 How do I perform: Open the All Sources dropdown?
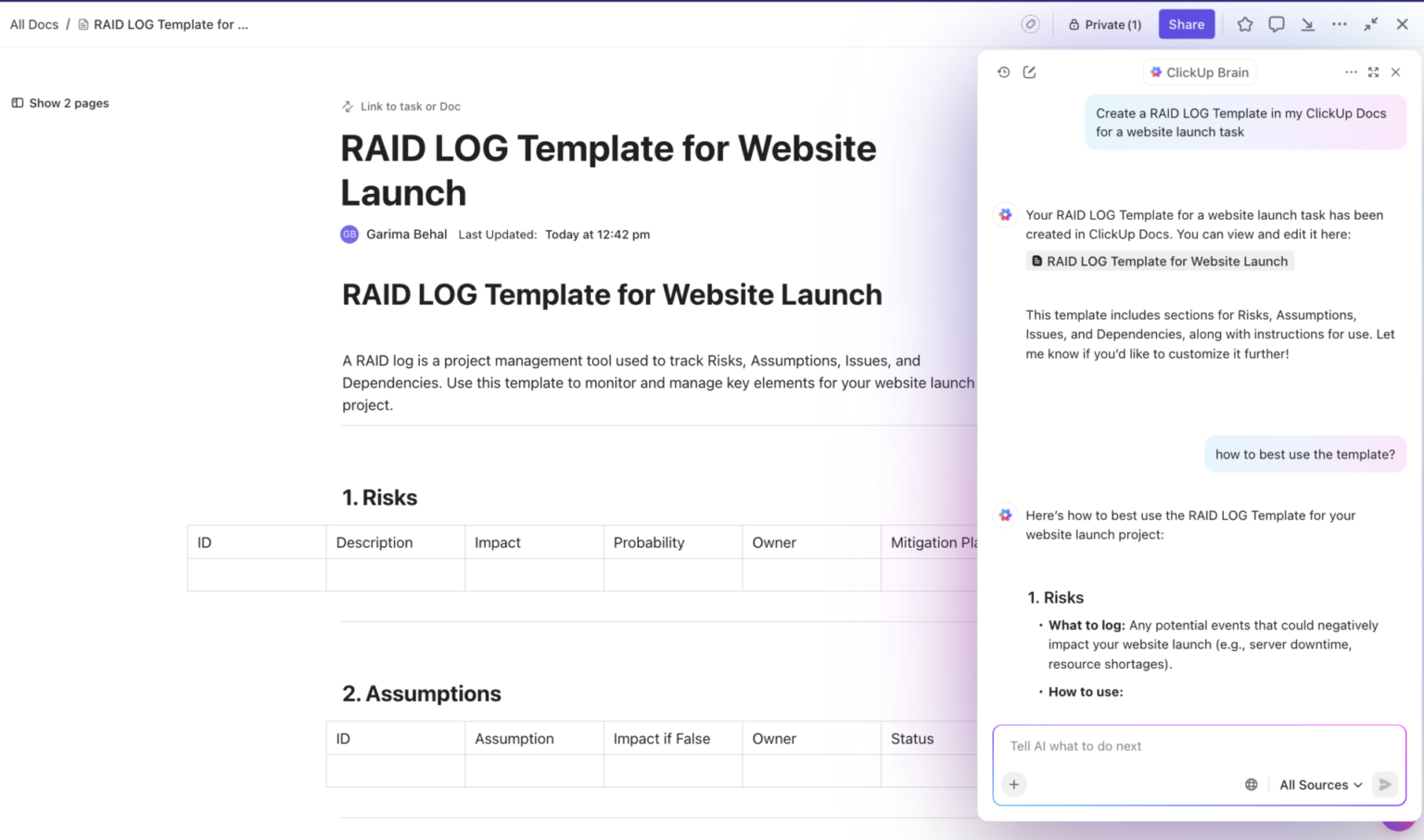[1318, 784]
